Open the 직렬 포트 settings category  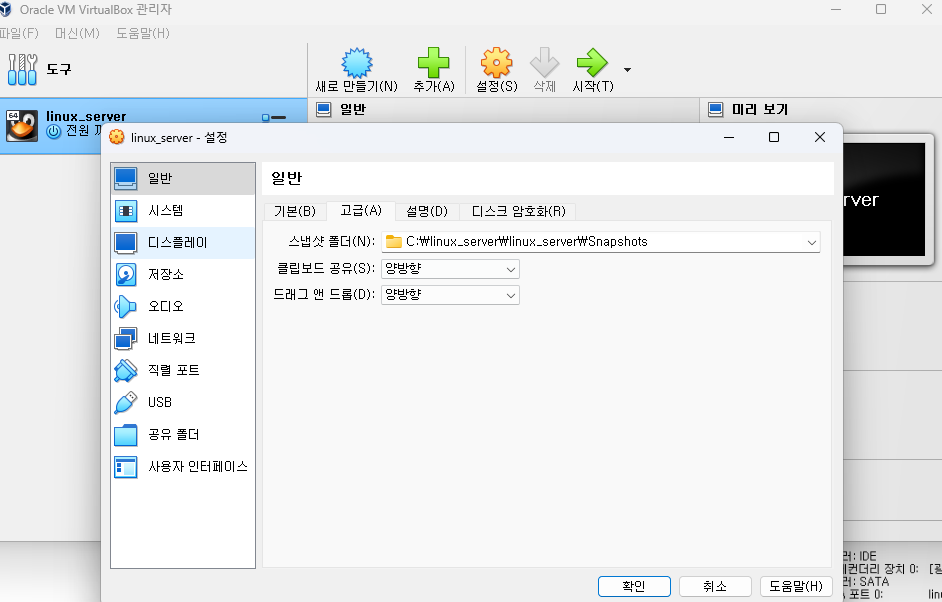click(x=183, y=371)
